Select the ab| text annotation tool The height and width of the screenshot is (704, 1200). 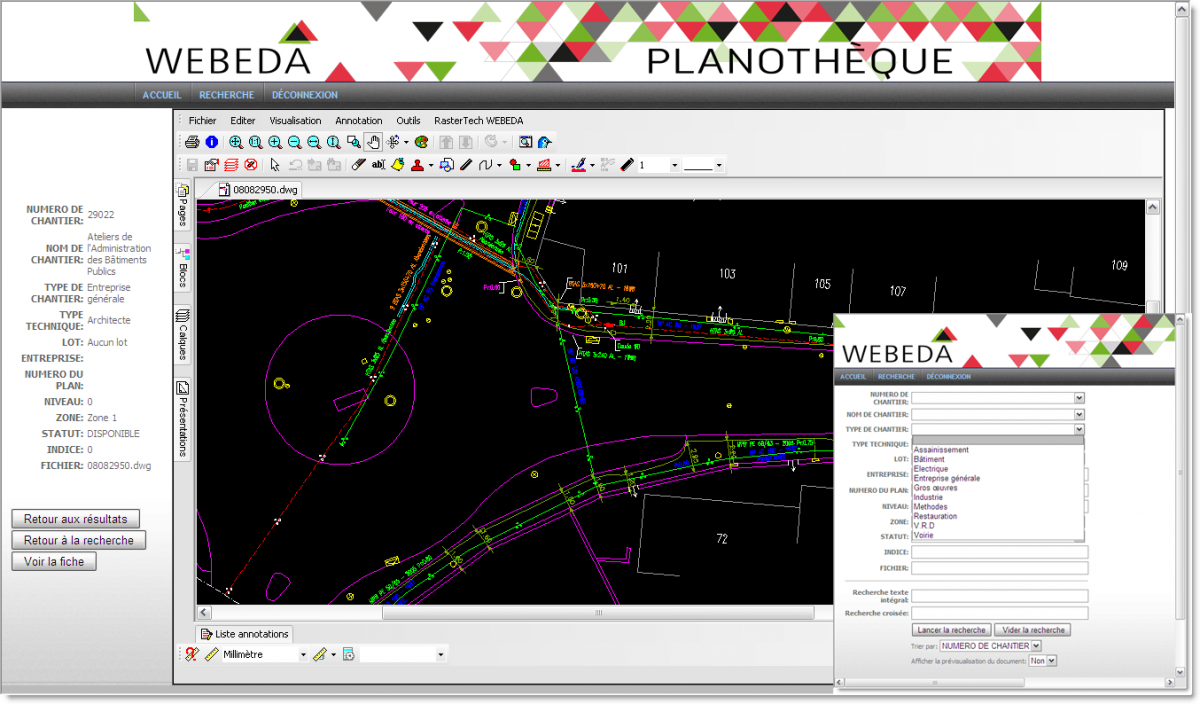tap(379, 165)
